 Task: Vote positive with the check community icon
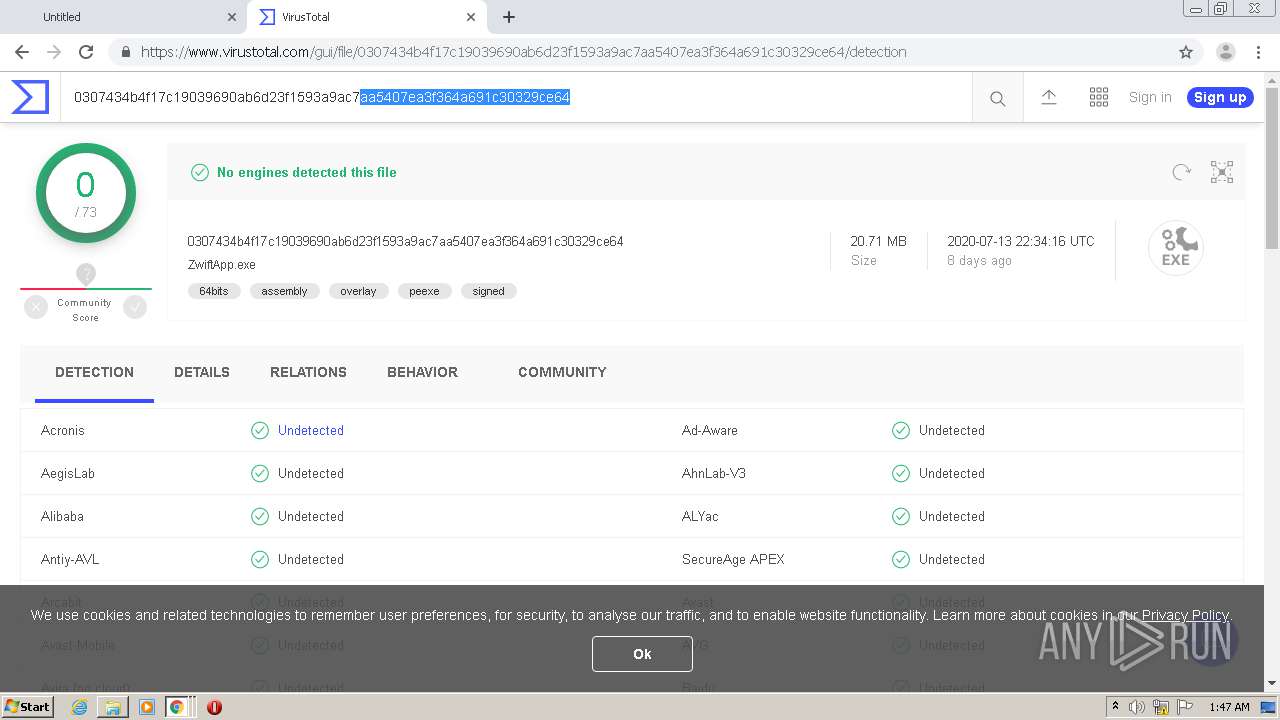tap(135, 308)
